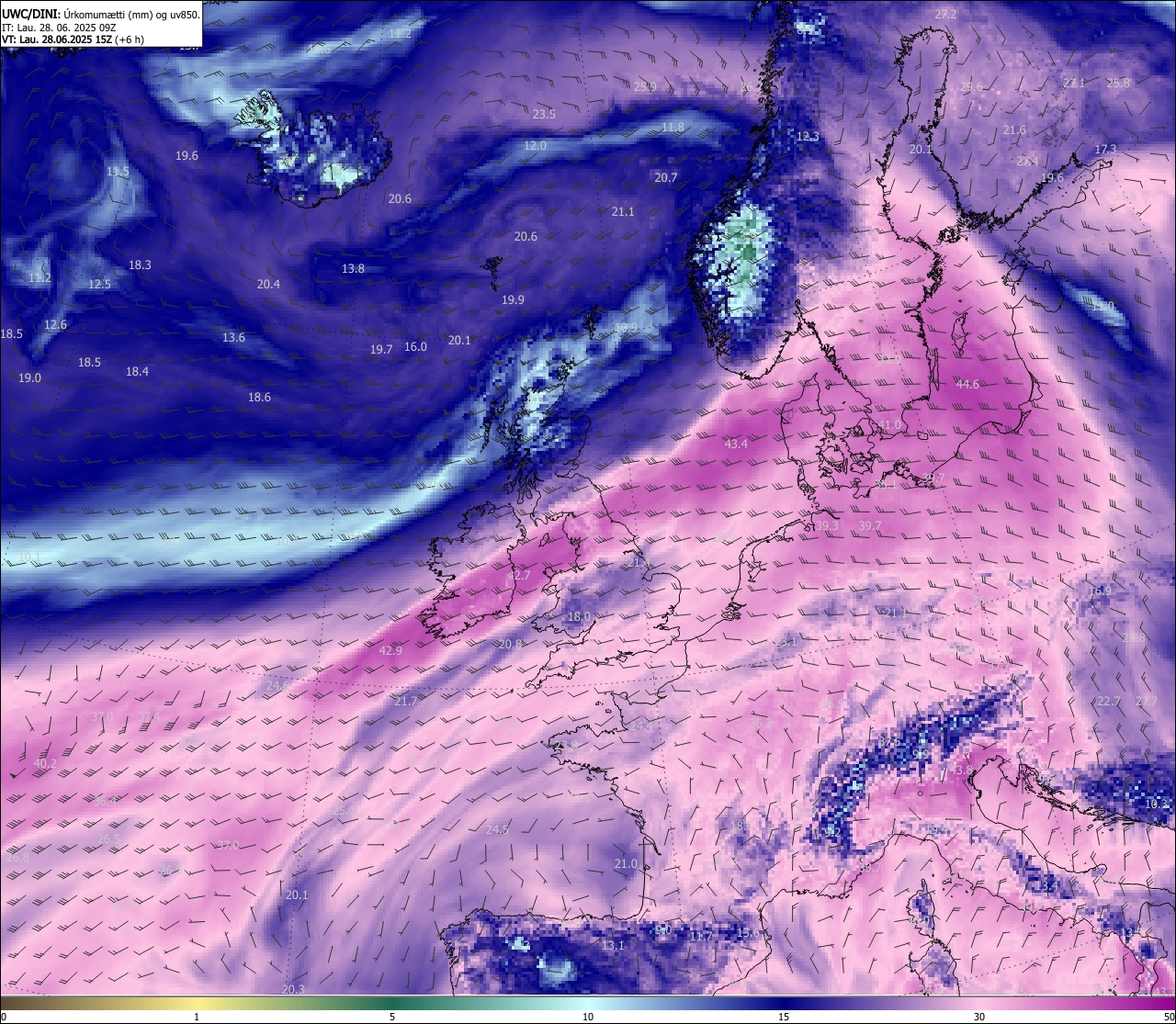Click the 5 tick on the color scale
Viewport: 1176px width, 1024px height.
tap(392, 1016)
